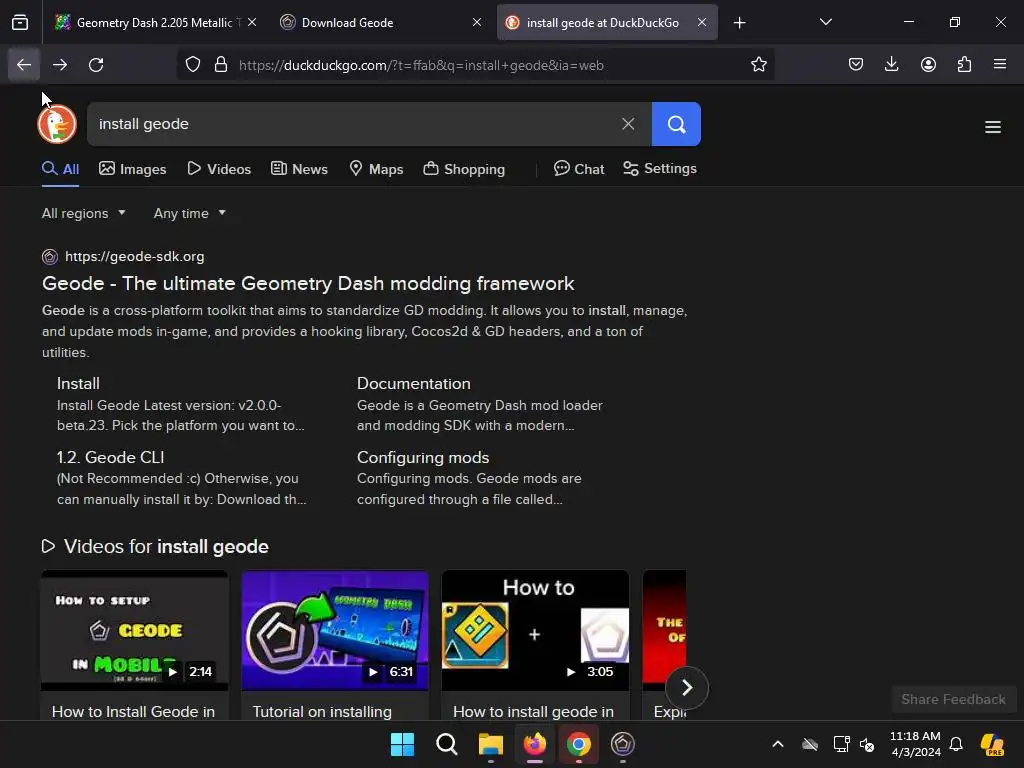Play the 3:05 How to video thumbnail

coord(536,631)
